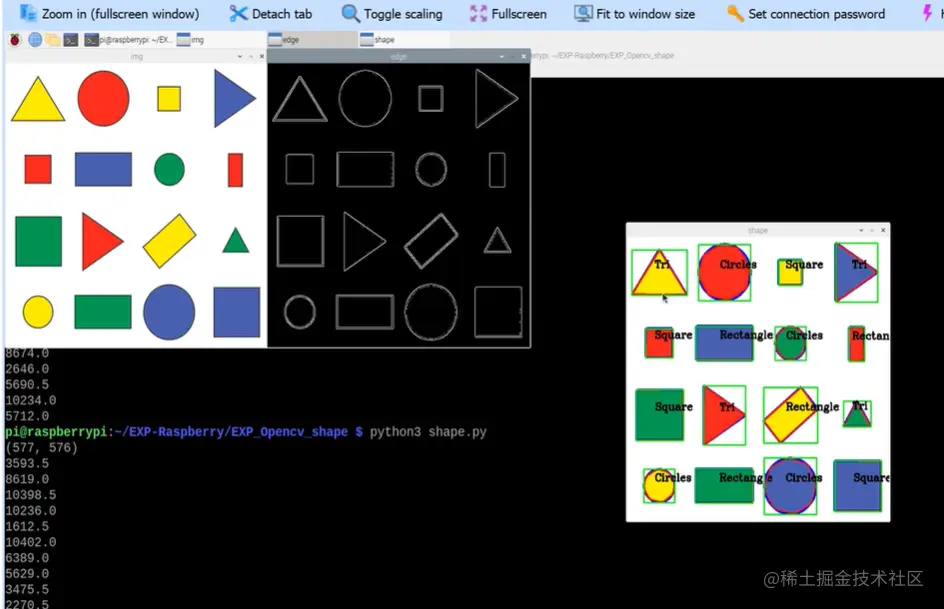Click the 'Square' label on the small yellow square

coord(804,265)
